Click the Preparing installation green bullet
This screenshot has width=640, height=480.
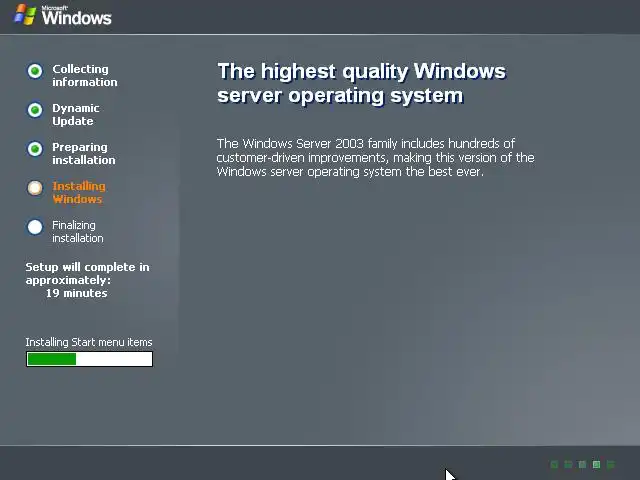click(x=35, y=149)
